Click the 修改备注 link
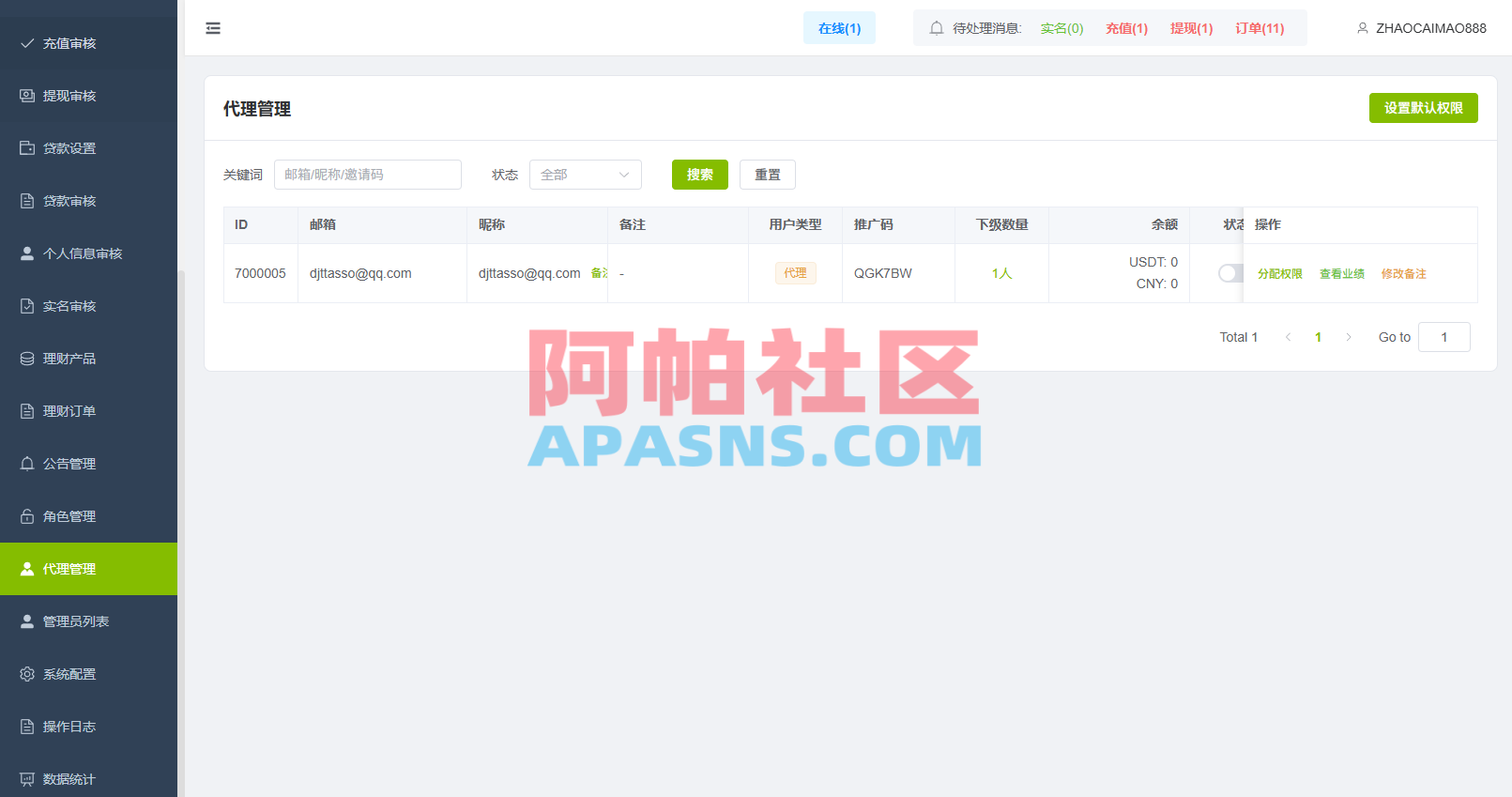 (x=1404, y=273)
